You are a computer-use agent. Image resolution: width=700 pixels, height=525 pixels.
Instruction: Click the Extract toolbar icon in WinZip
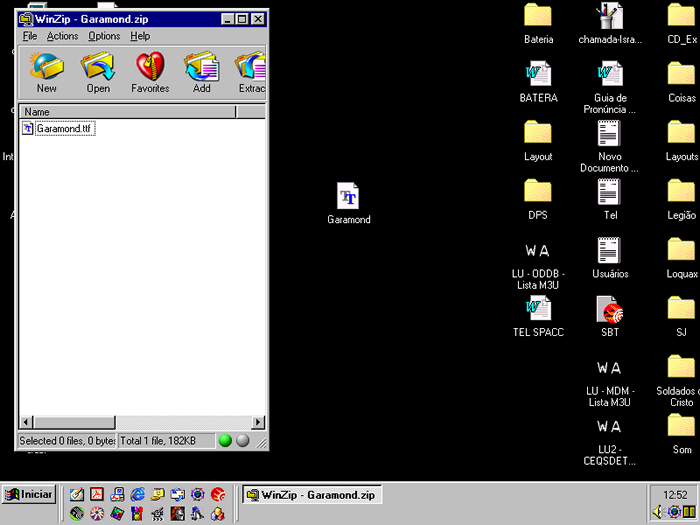(x=251, y=71)
